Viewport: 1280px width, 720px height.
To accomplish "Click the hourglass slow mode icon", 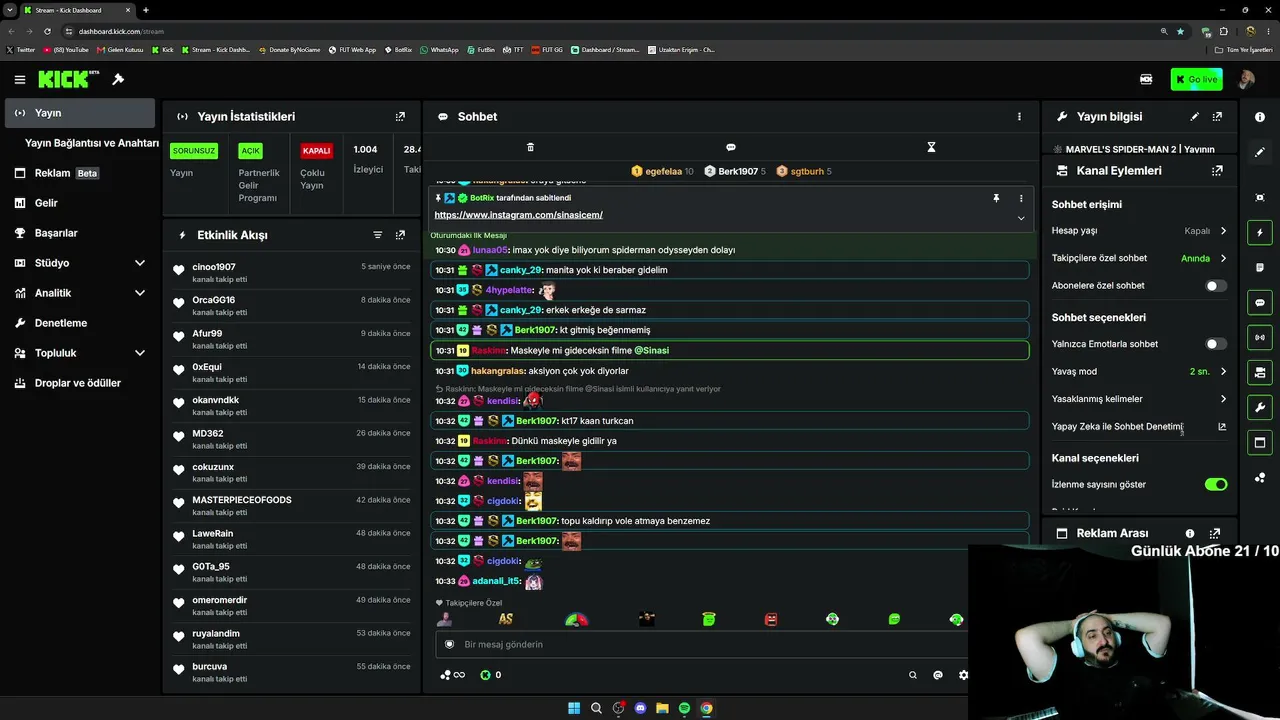I will point(931,147).
